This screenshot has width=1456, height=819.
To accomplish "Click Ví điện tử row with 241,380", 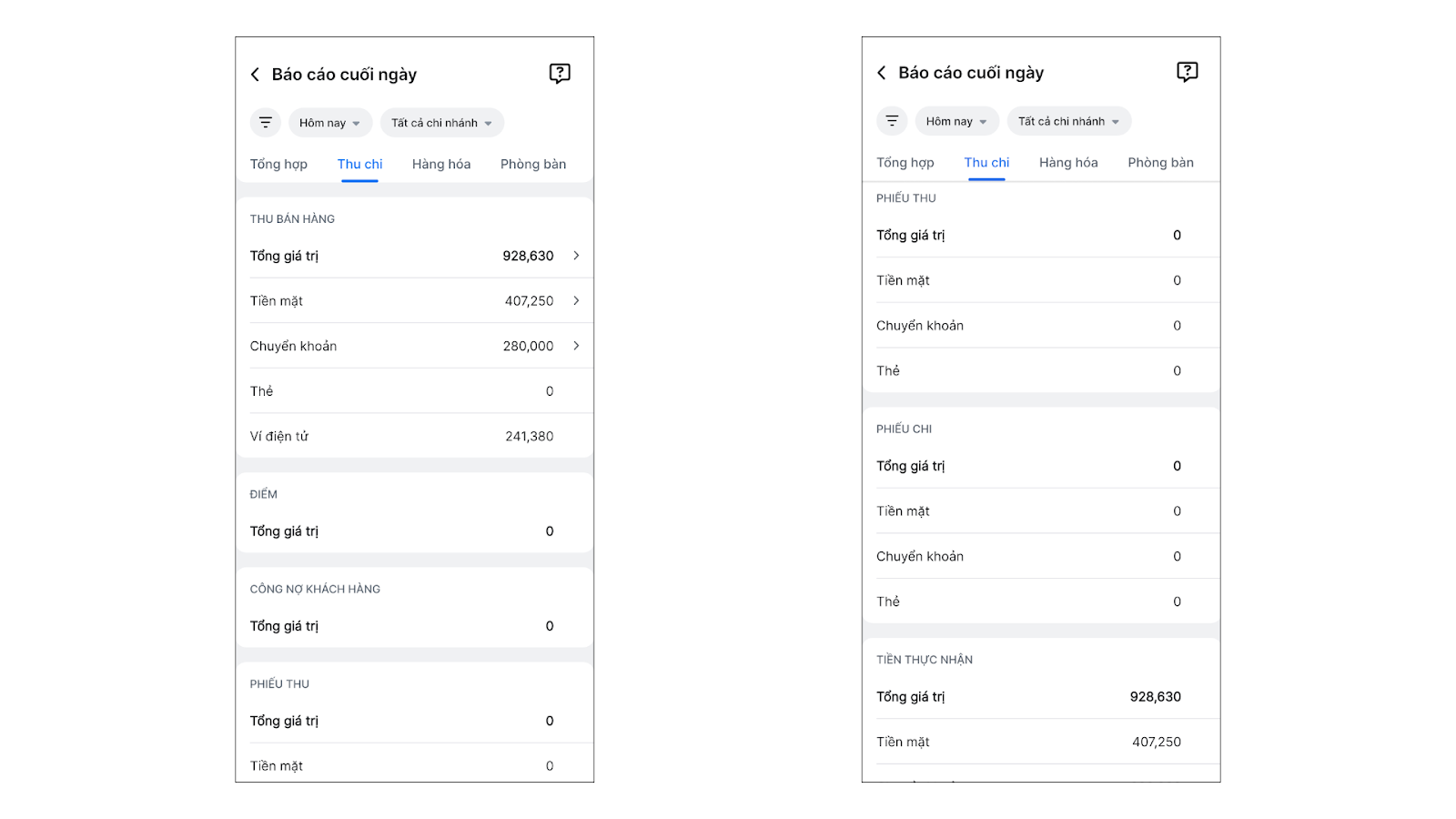I will [x=414, y=436].
